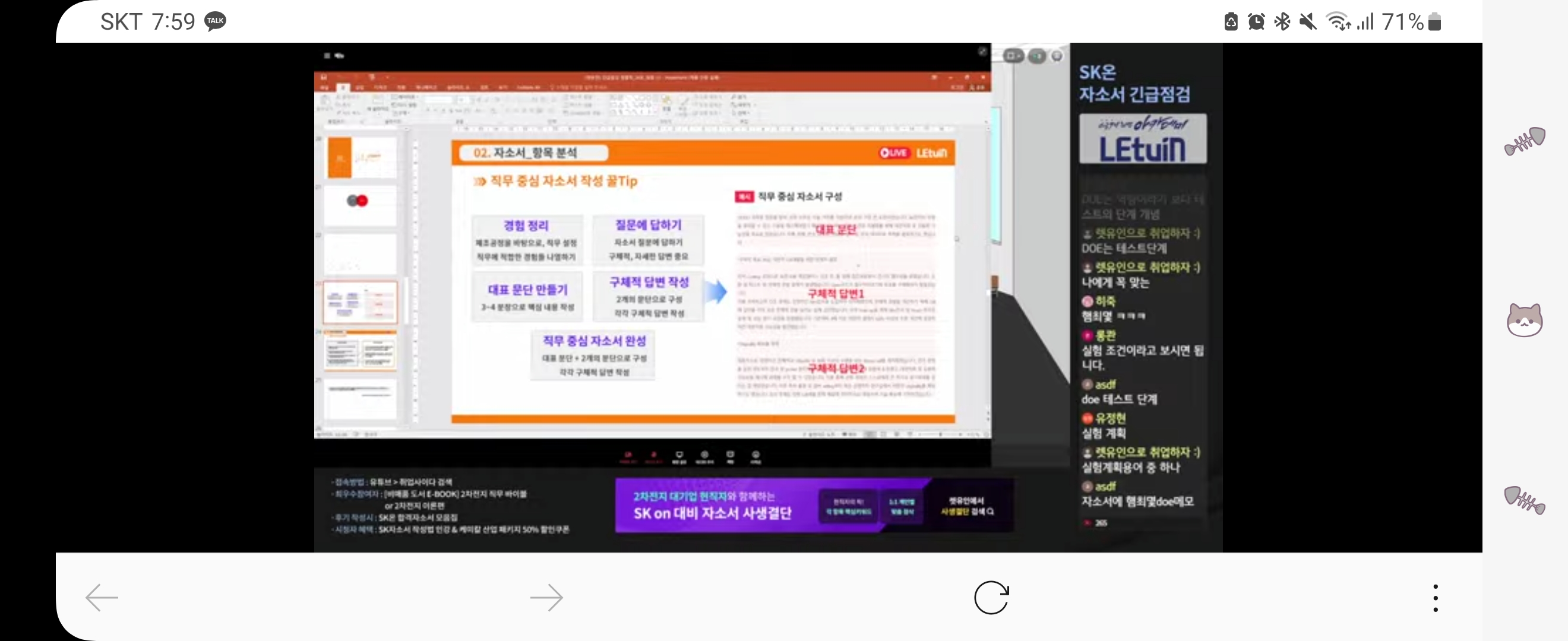
Task: Tap the lower fishbone icon on the right edge
Action: (x=1524, y=500)
